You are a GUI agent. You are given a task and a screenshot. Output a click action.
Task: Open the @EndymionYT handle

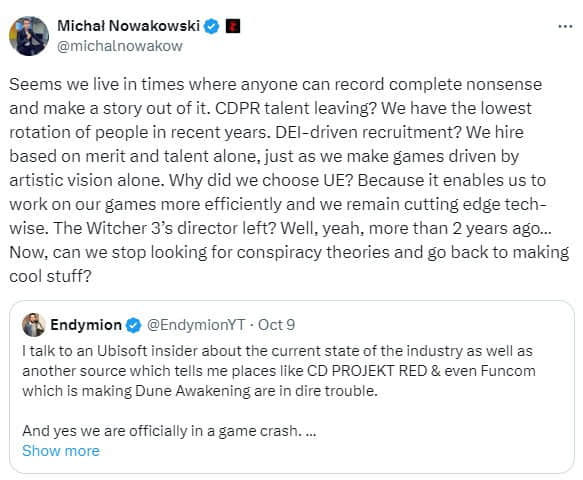pos(196,325)
